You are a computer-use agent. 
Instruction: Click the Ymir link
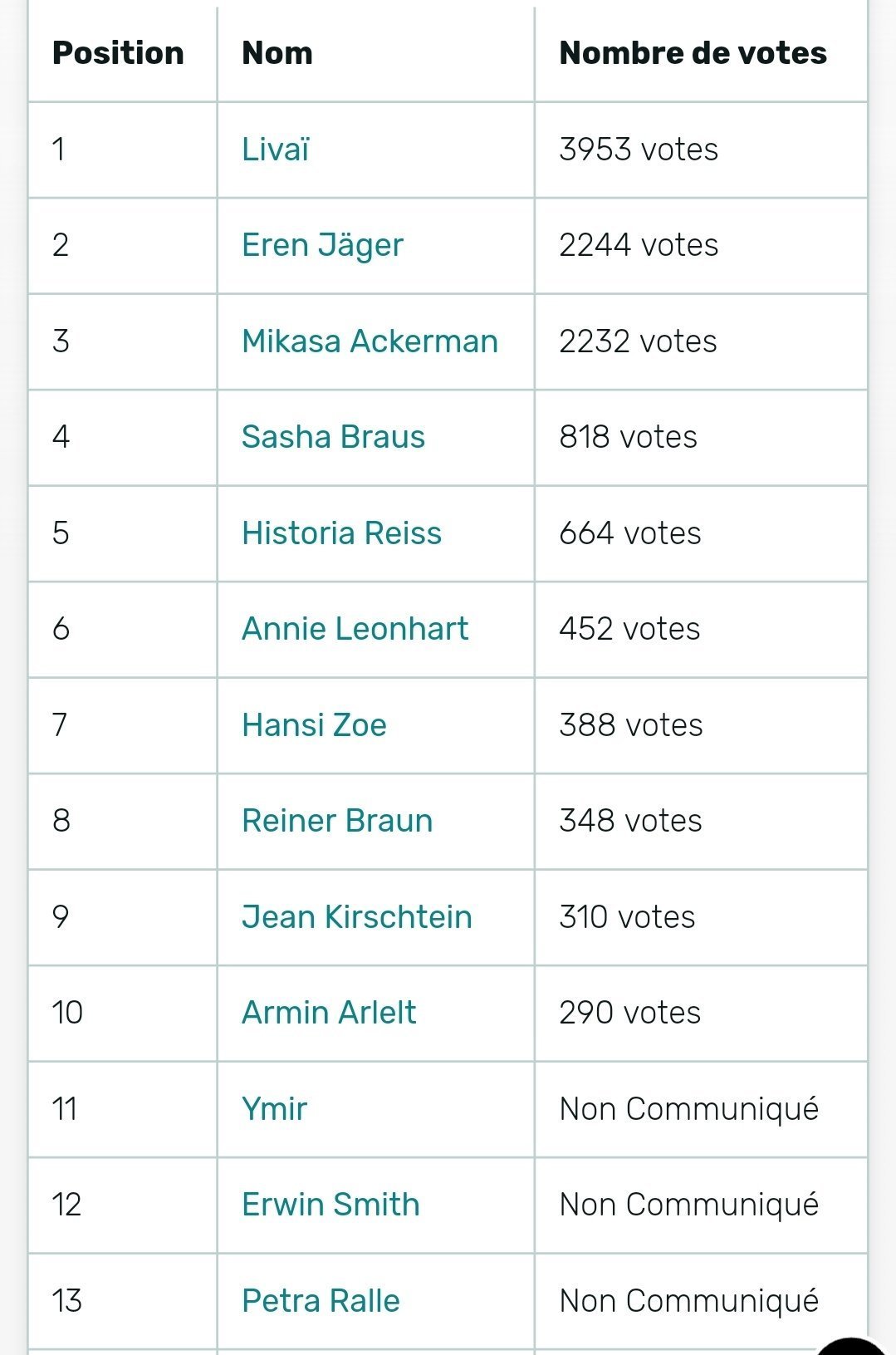pos(274,1109)
